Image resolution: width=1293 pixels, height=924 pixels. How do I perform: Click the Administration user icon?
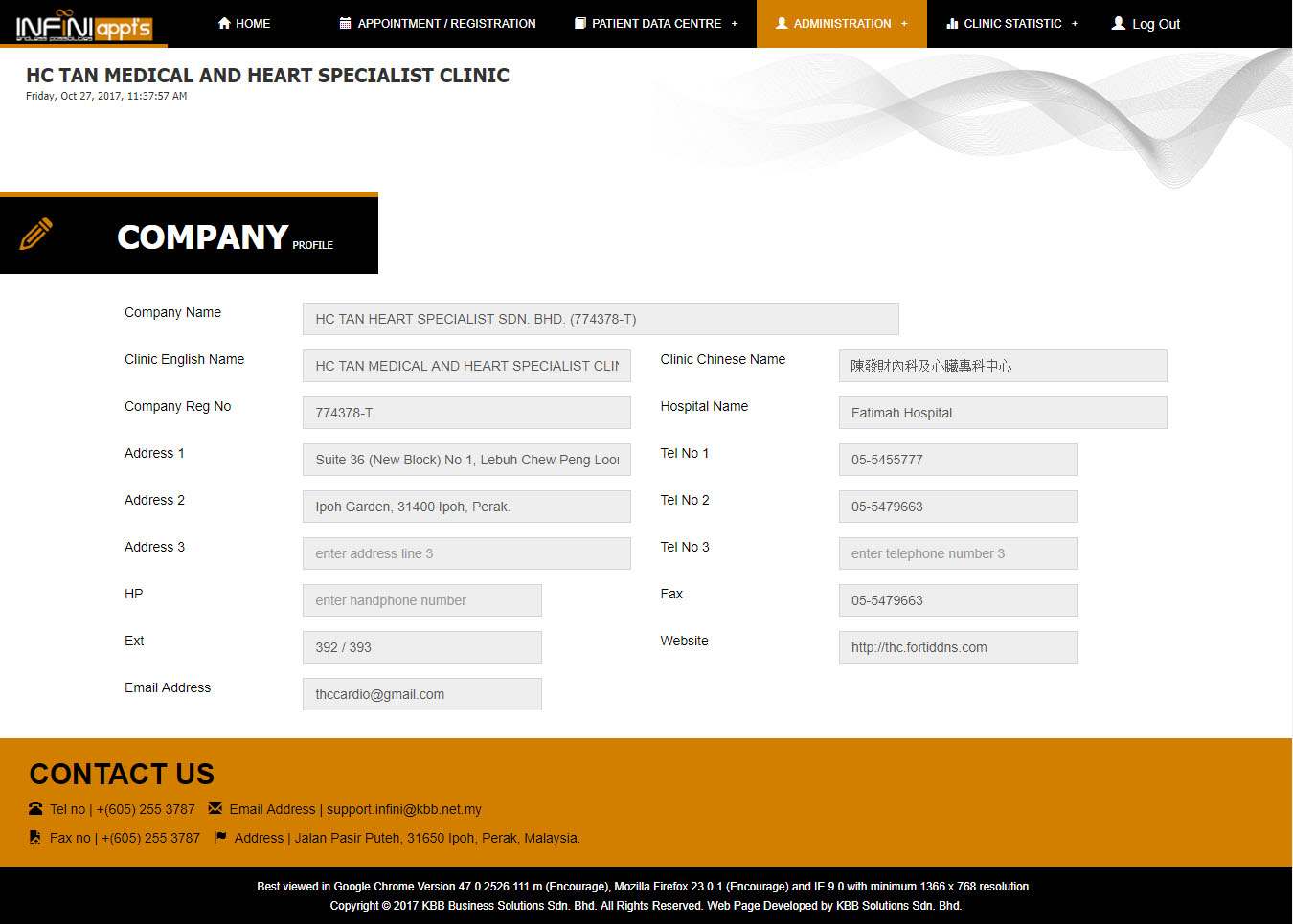[x=782, y=23]
